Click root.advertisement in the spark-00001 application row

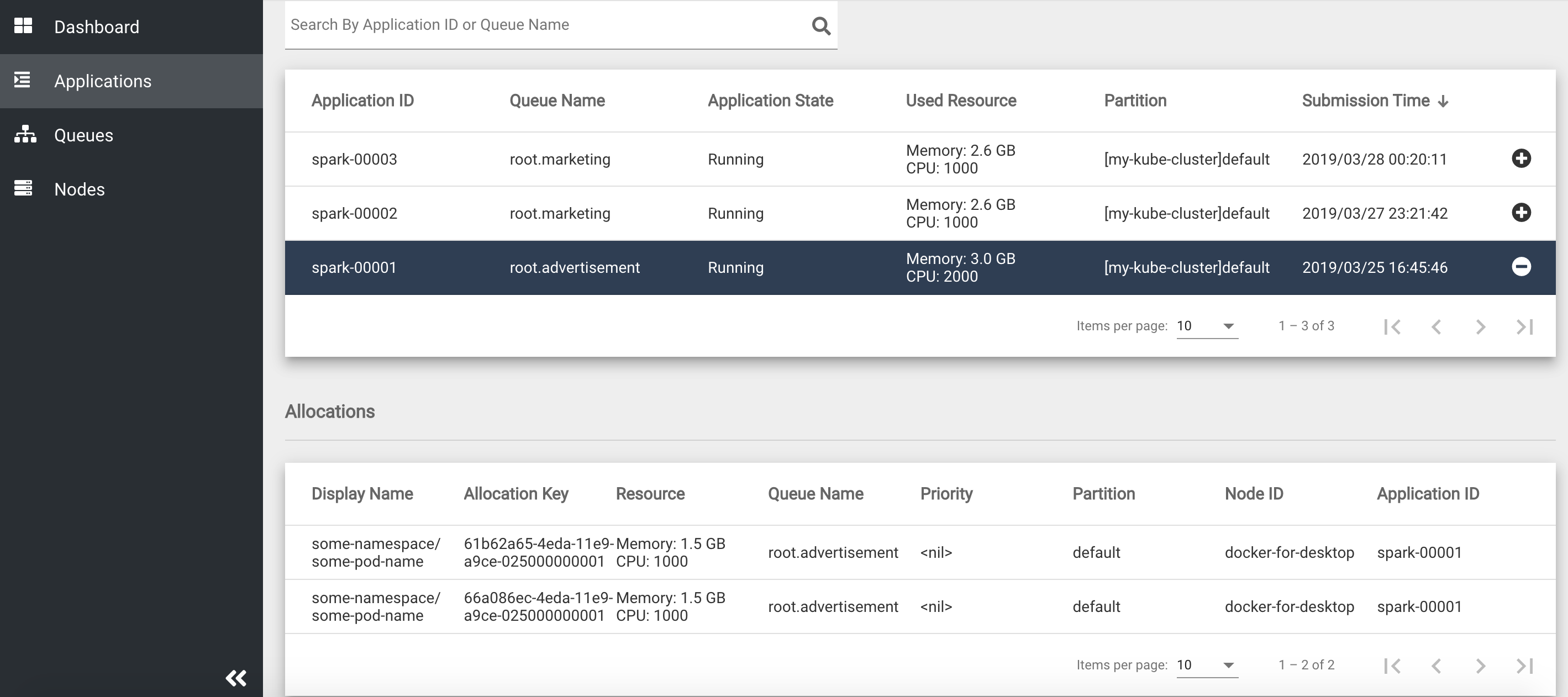pyautogui.click(x=574, y=268)
